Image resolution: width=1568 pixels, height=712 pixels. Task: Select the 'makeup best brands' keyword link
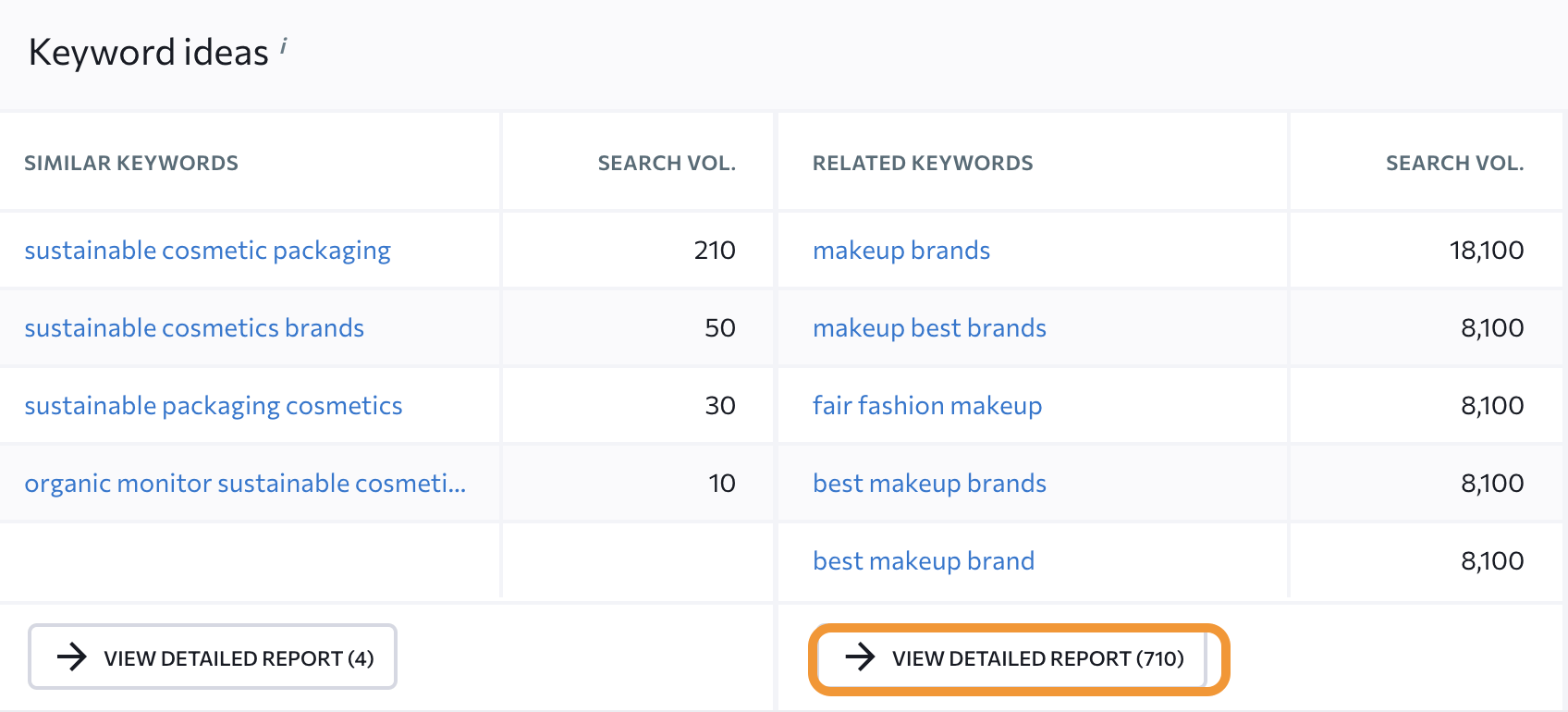click(x=929, y=328)
